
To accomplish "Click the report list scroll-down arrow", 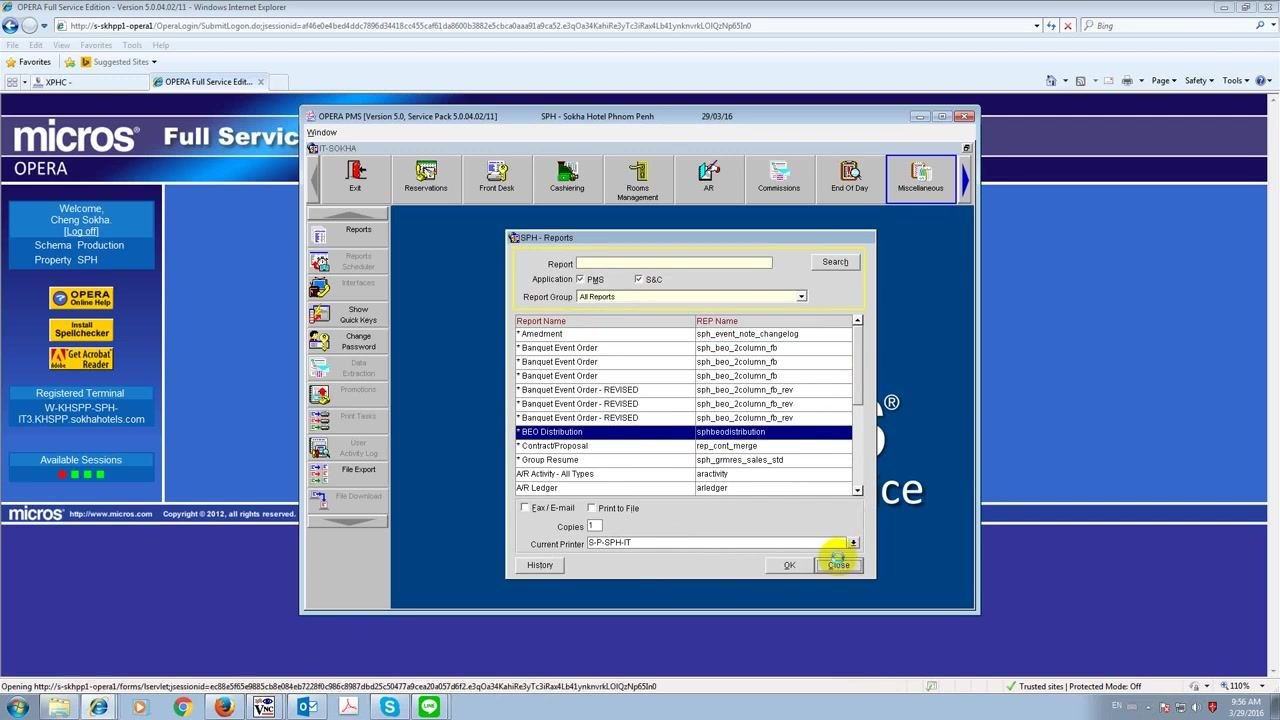I will pos(857,490).
